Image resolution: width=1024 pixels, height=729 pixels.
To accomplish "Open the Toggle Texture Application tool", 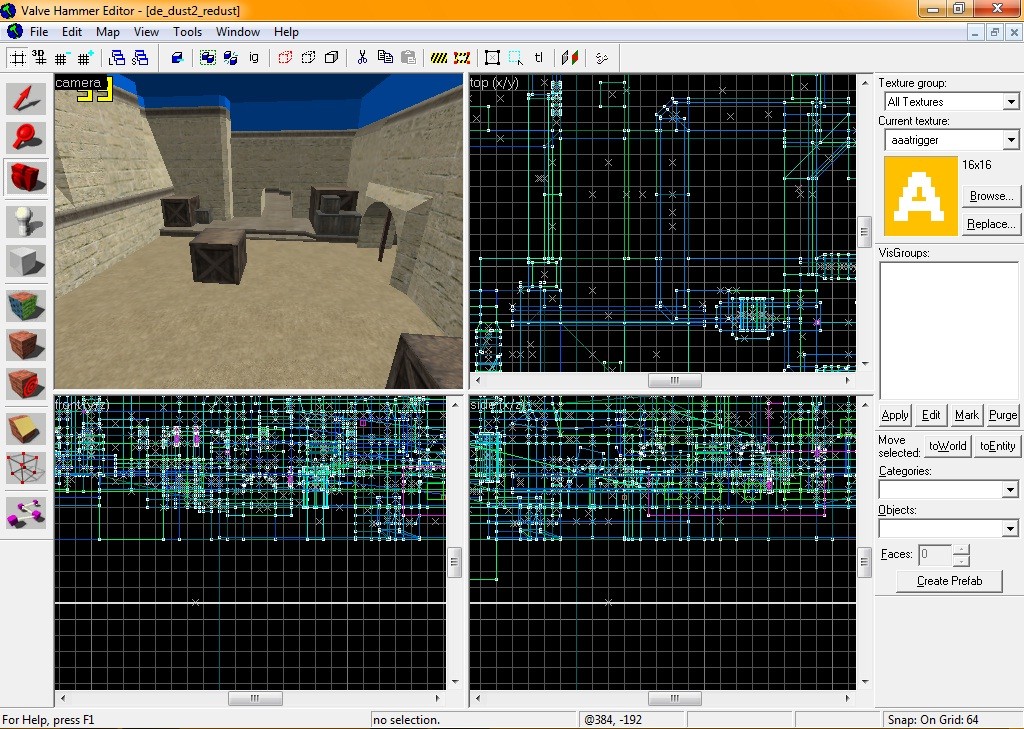I will click(27, 304).
